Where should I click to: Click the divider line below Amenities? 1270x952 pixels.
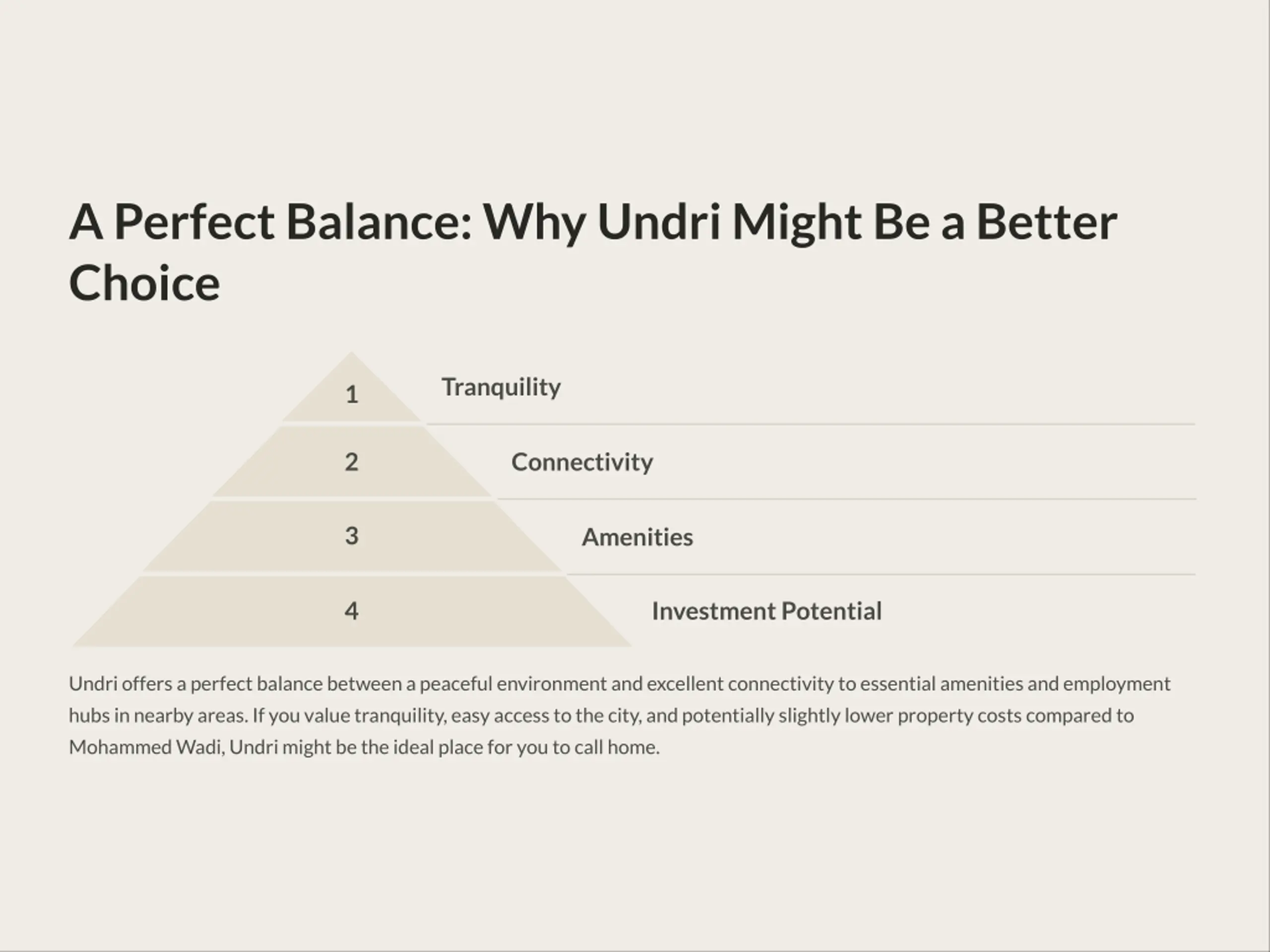click(881, 574)
